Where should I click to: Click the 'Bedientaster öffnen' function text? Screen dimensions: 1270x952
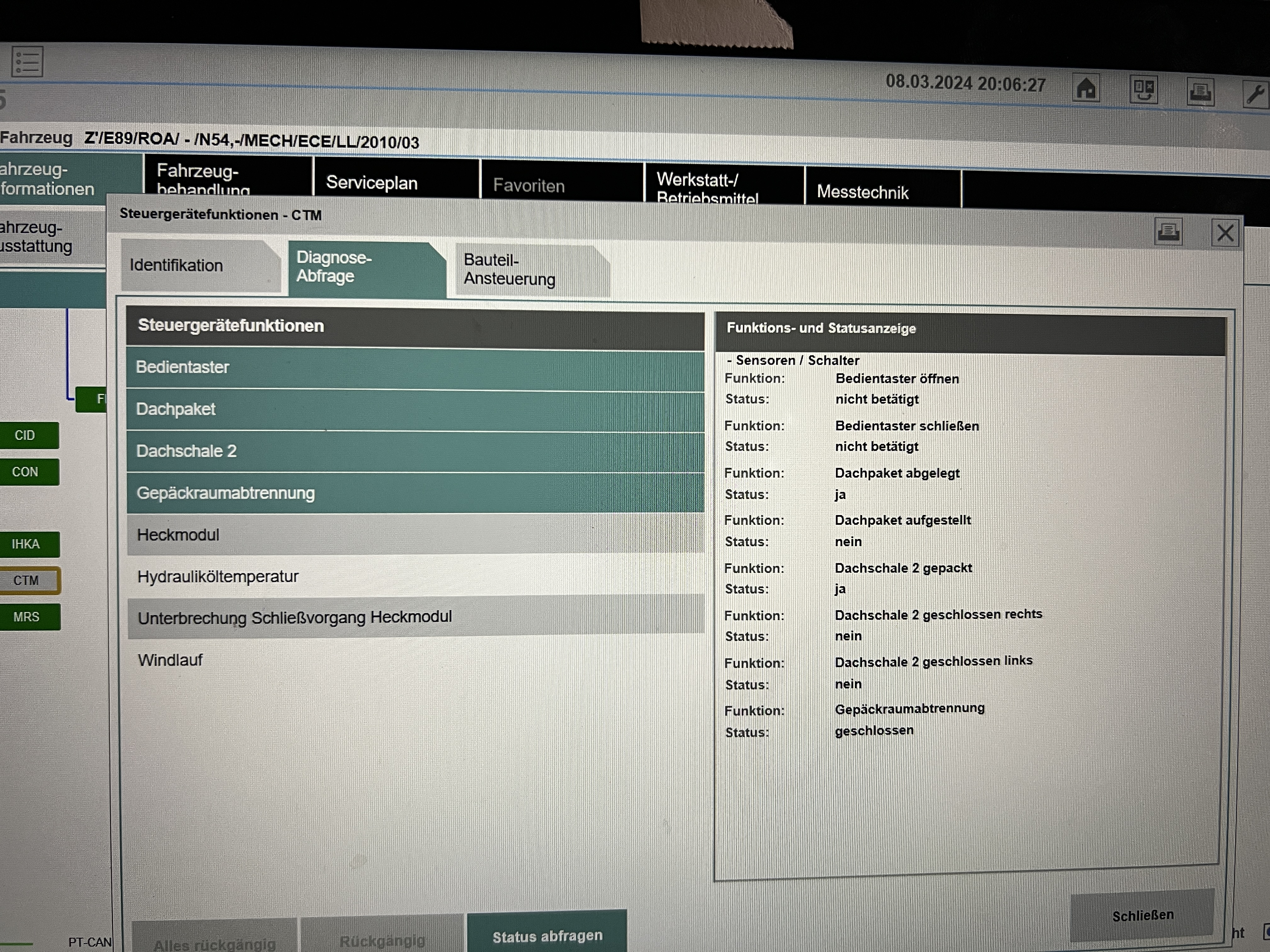click(x=897, y=379)
